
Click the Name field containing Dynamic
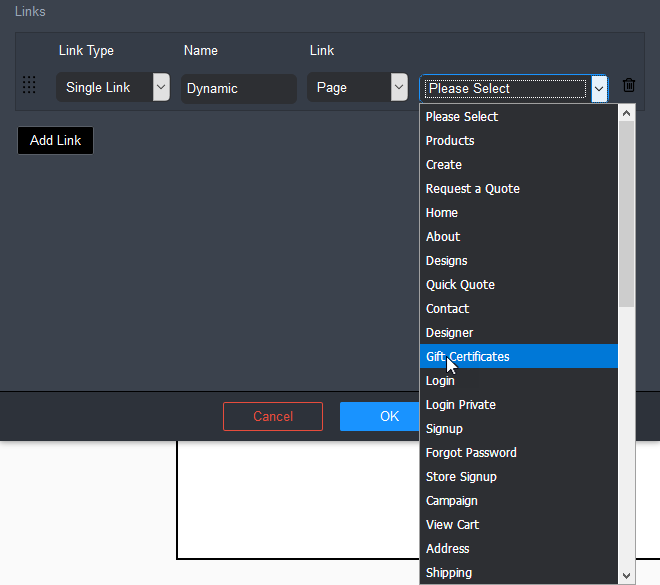[x=239, y=88]
